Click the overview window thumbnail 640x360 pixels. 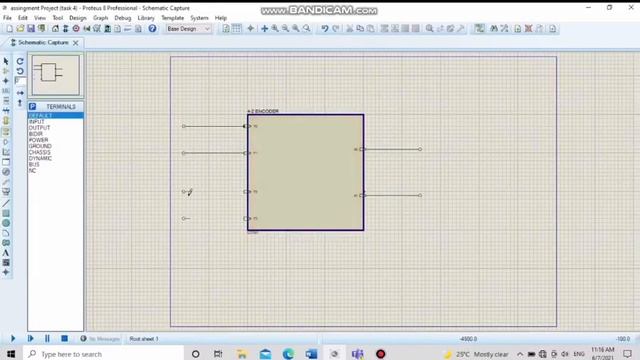point(56,75)
